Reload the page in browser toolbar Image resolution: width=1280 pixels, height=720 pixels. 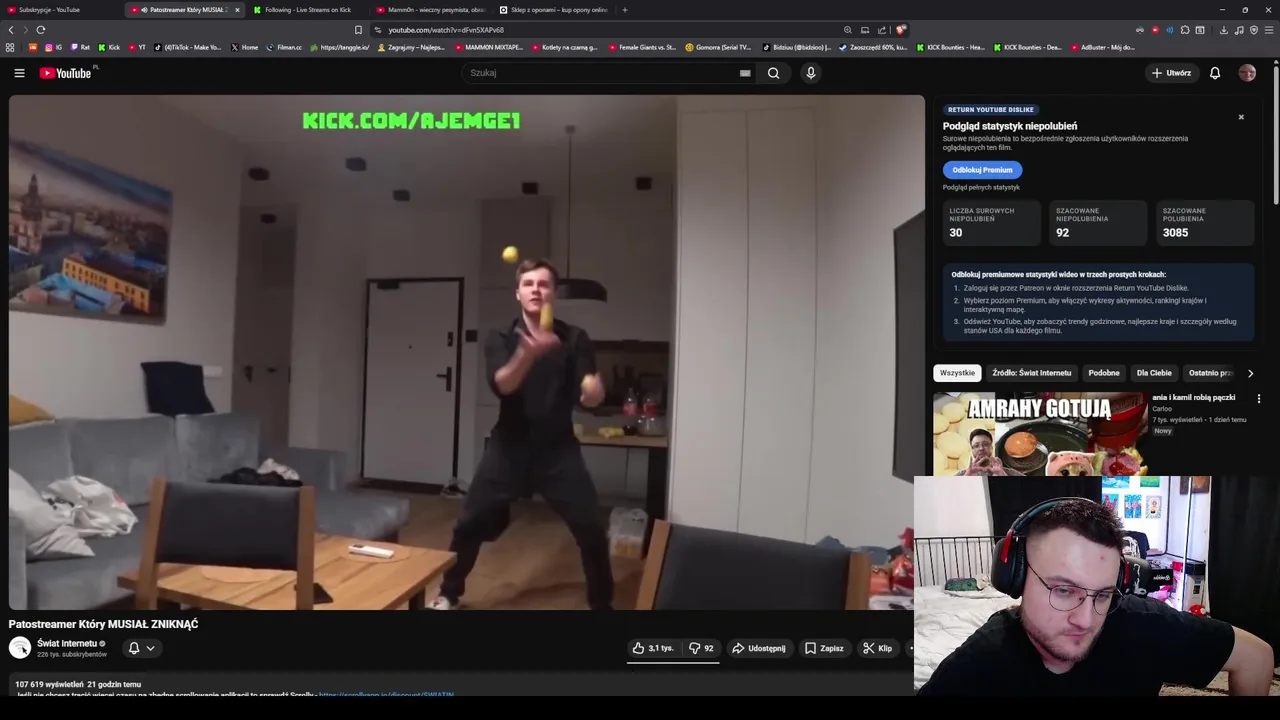[x=41, y=30]
